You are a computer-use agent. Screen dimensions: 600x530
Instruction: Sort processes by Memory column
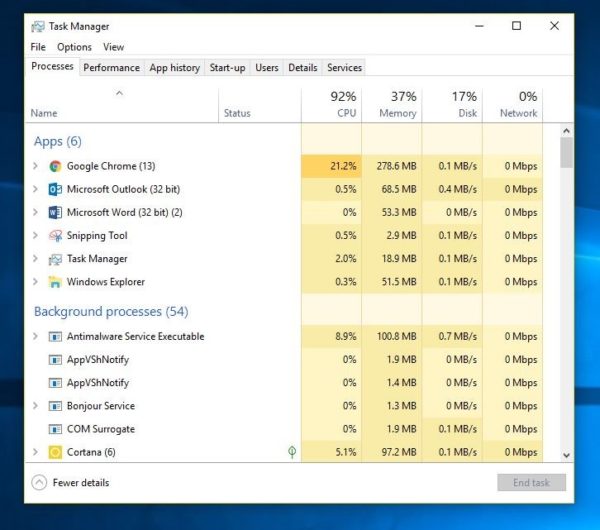(x=391, y=105)
